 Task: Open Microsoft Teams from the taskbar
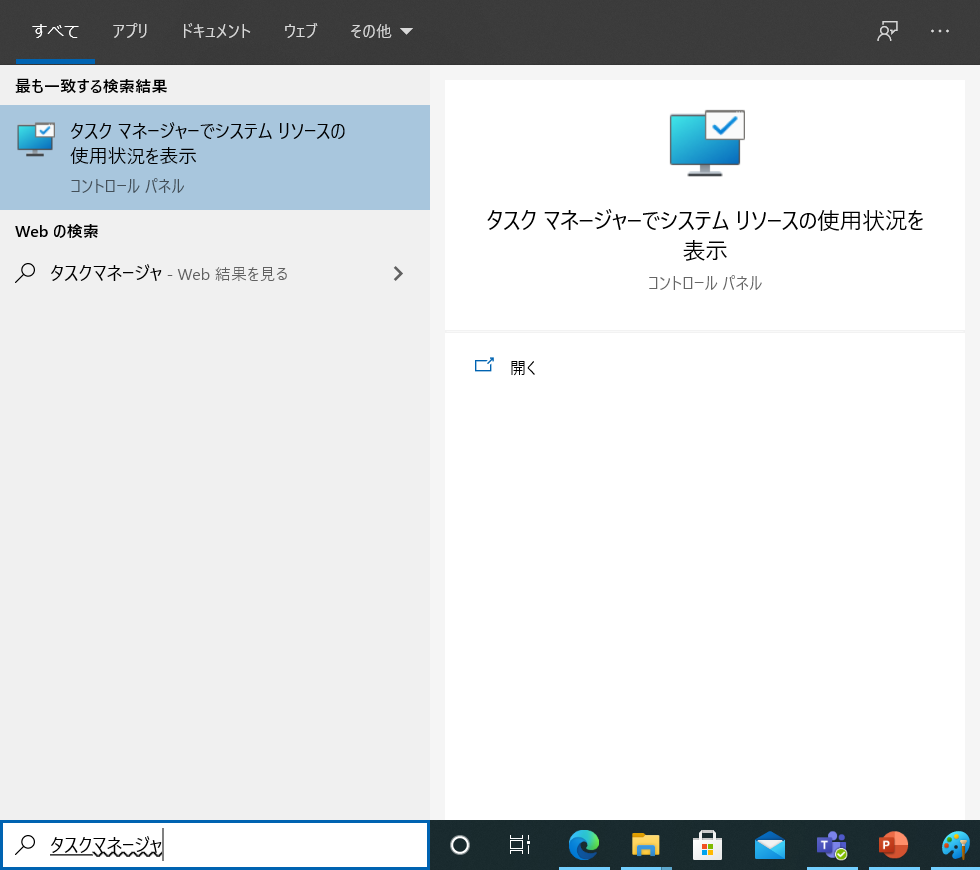tap(831, 845)
